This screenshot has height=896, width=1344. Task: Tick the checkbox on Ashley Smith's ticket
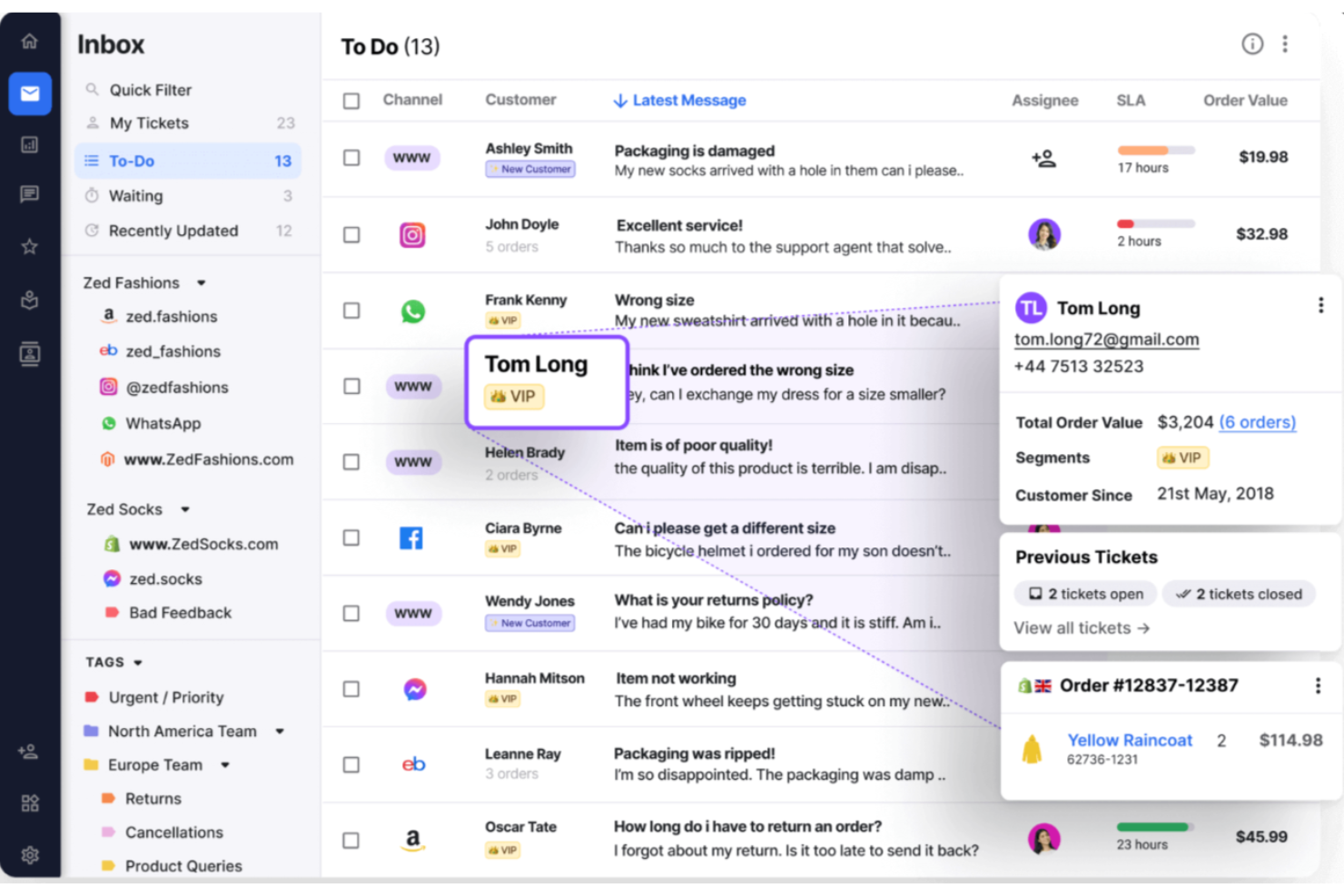[351, 157]
